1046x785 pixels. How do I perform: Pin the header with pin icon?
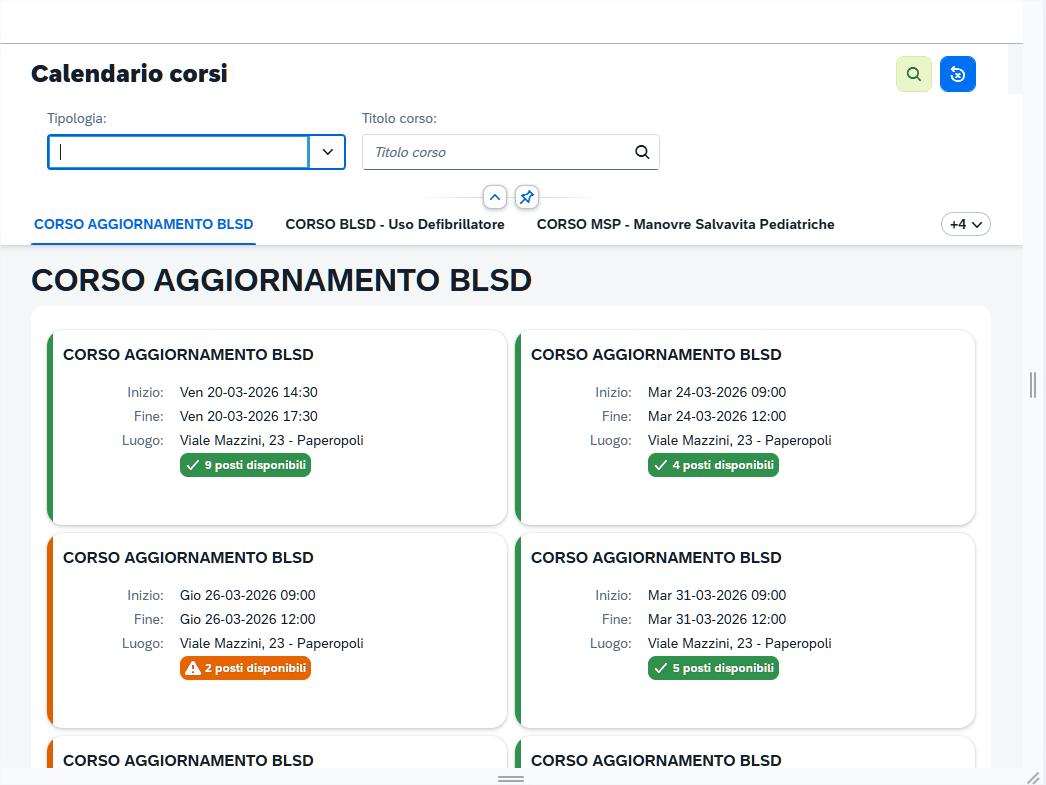click(x=526, y=197)
